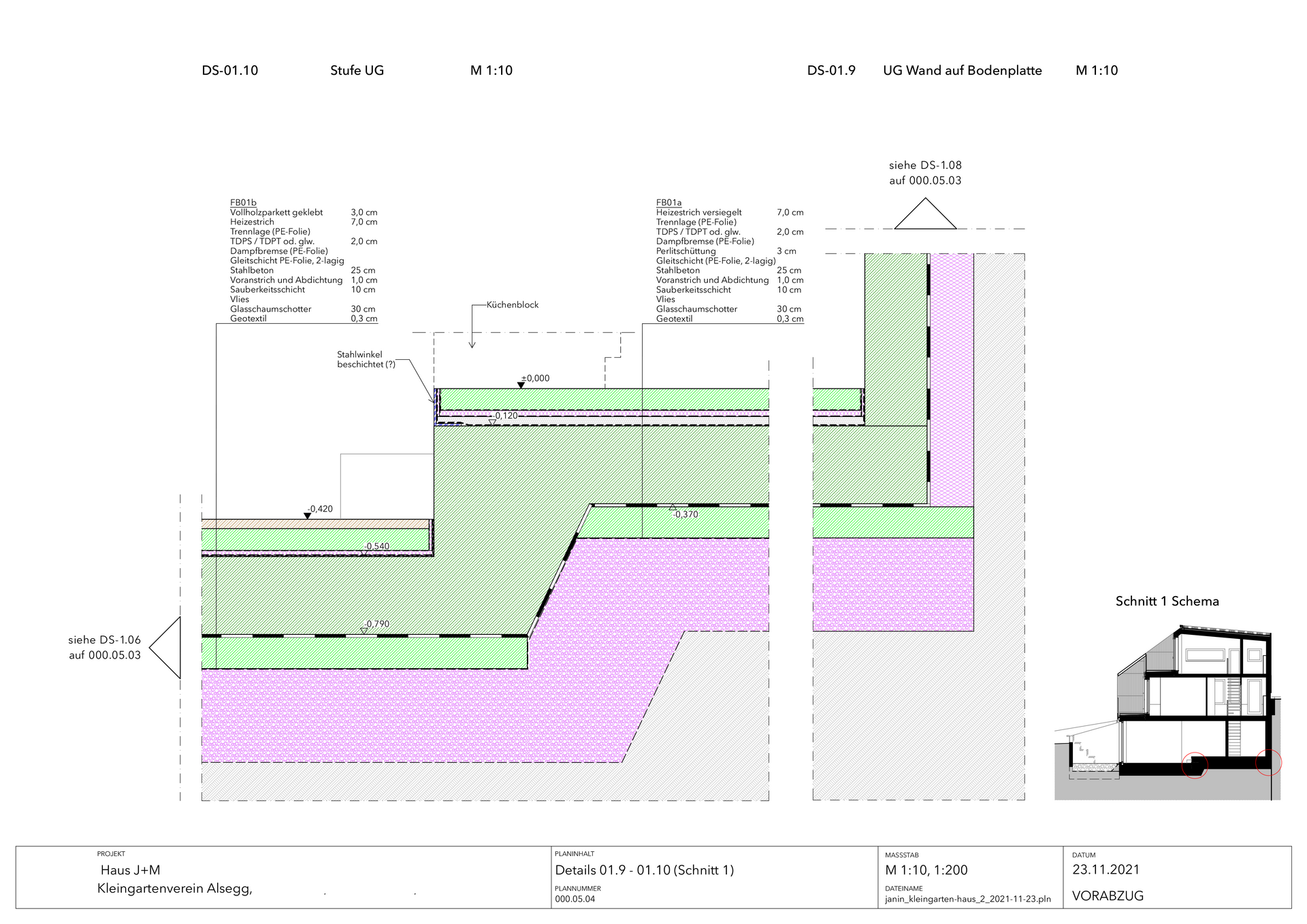This screenshot has height=924, width=1307.
Task: Click the Stahlwinkel beschichtet annotation
Action: [366, 359]
